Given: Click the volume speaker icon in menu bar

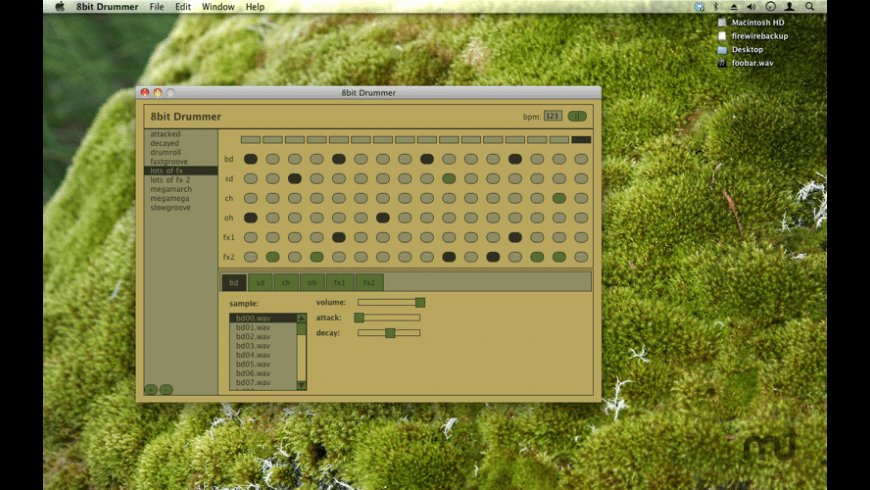Looking at the screenshot, I should tap(751, 7).
